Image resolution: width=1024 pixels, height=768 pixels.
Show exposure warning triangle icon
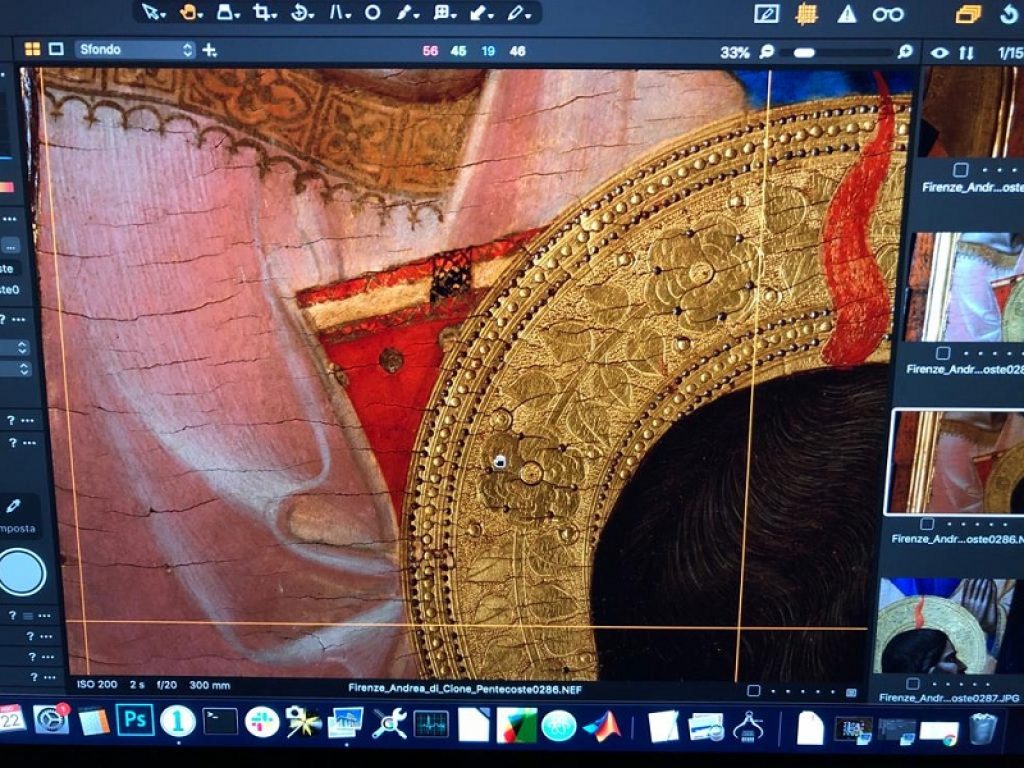tap(847, 14)
